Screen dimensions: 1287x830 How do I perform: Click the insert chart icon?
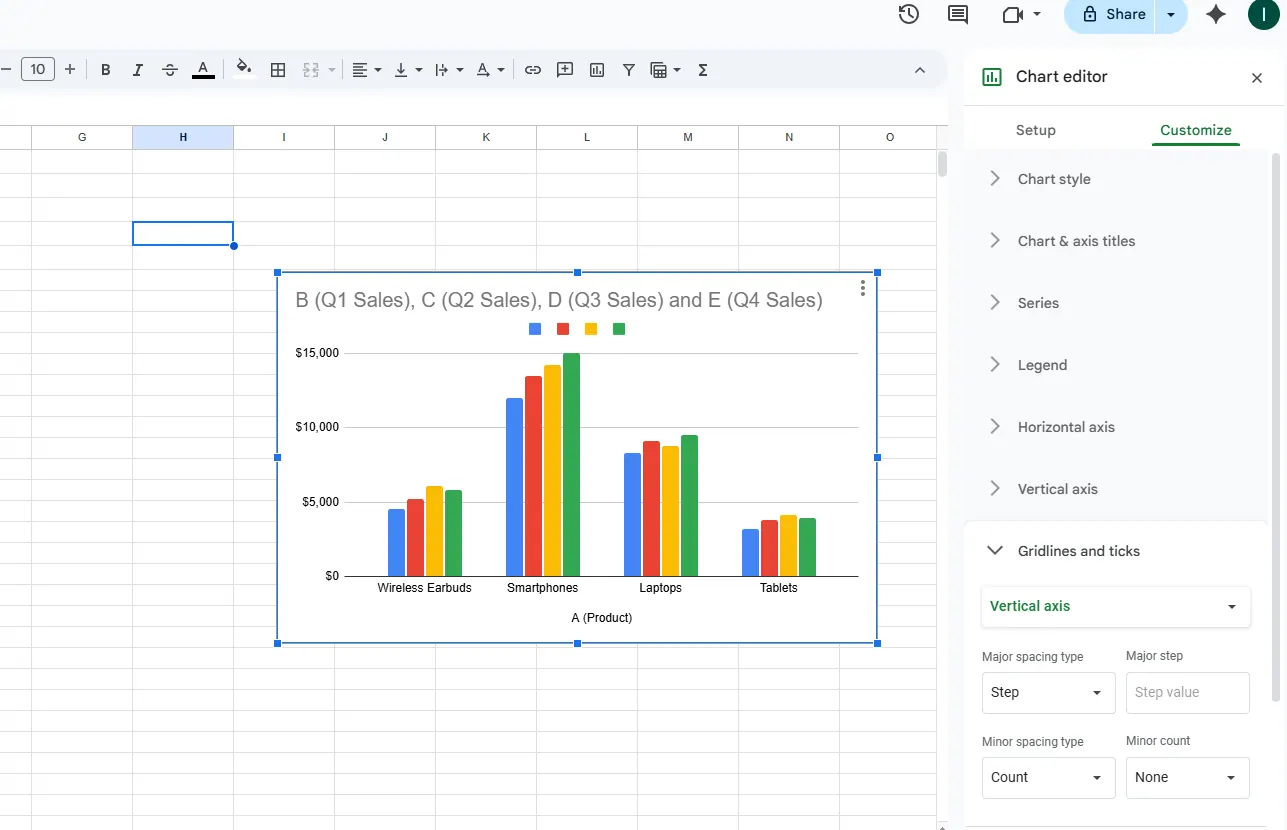(597, 70)
